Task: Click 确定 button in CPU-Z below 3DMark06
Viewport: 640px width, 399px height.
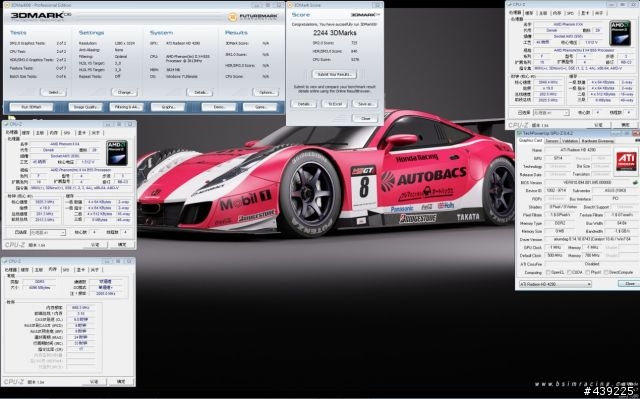Action: pyautogui.click(x=122, y=245)
